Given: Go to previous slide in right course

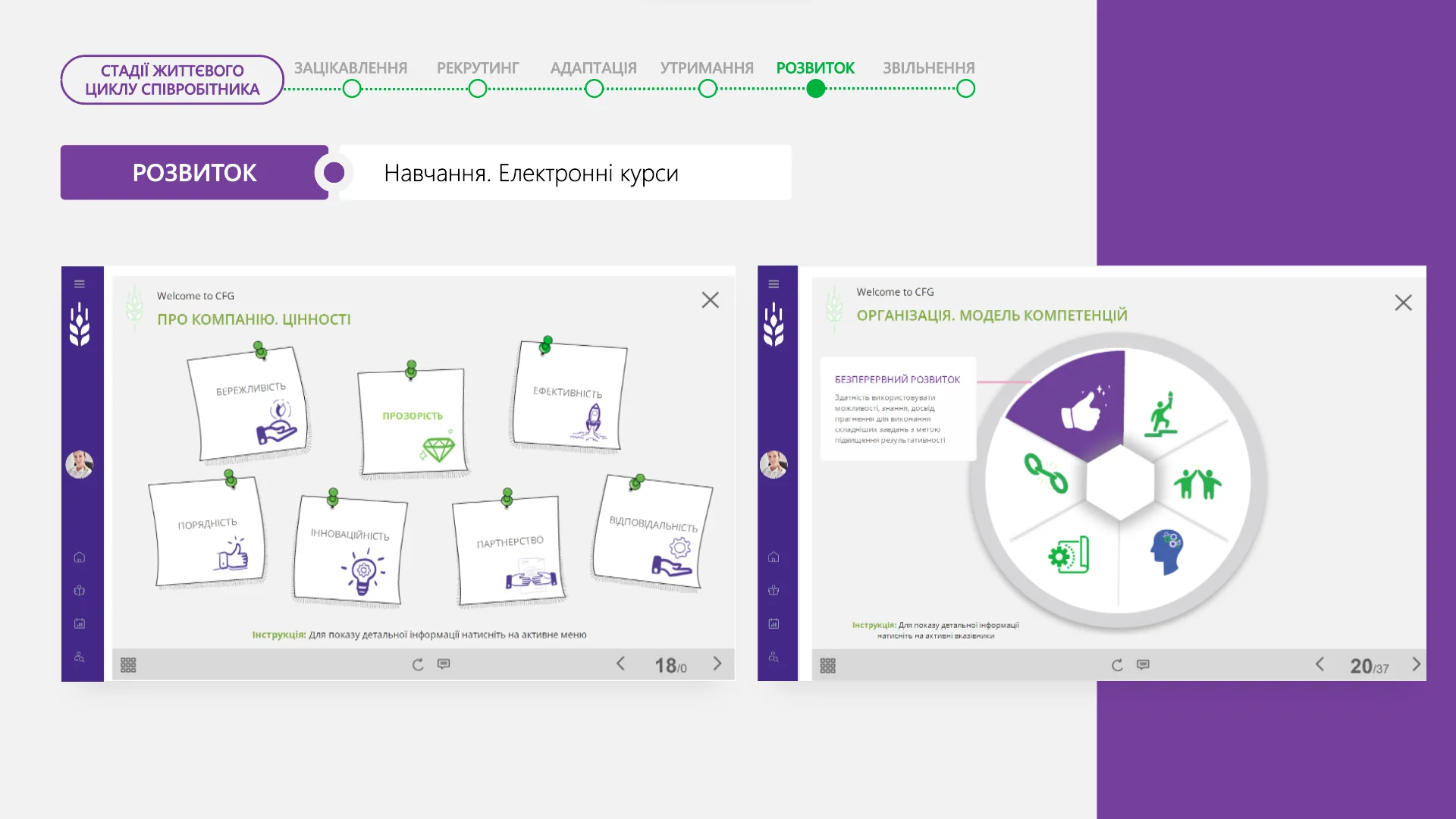Looking at the screenshot, I should coord(1319,665).
